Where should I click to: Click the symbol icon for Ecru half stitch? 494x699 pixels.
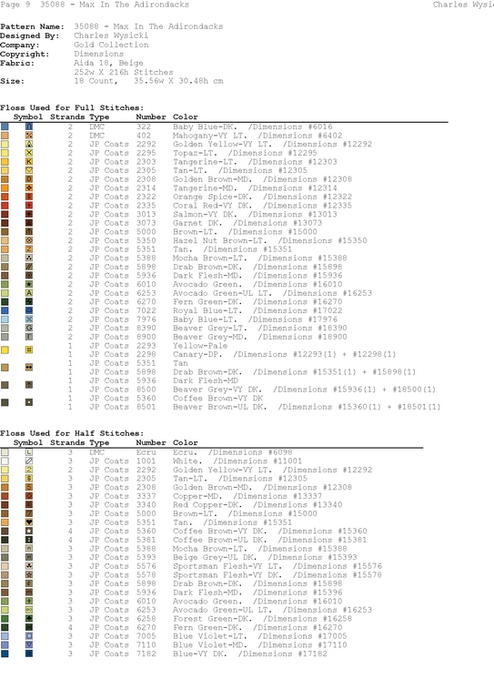click(x=29, y=452)
